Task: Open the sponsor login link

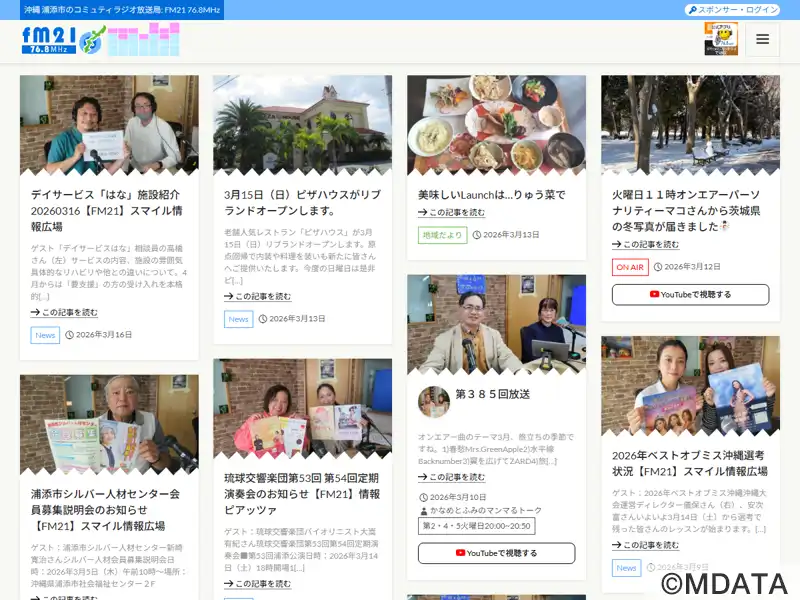Action: point(733,10)
